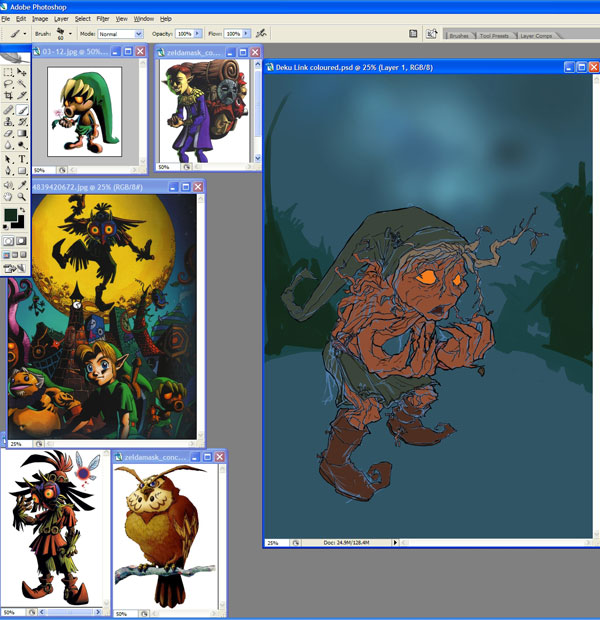600x620 pixels.
Task: Open the Edit menu
Action: tap(21, 19)
